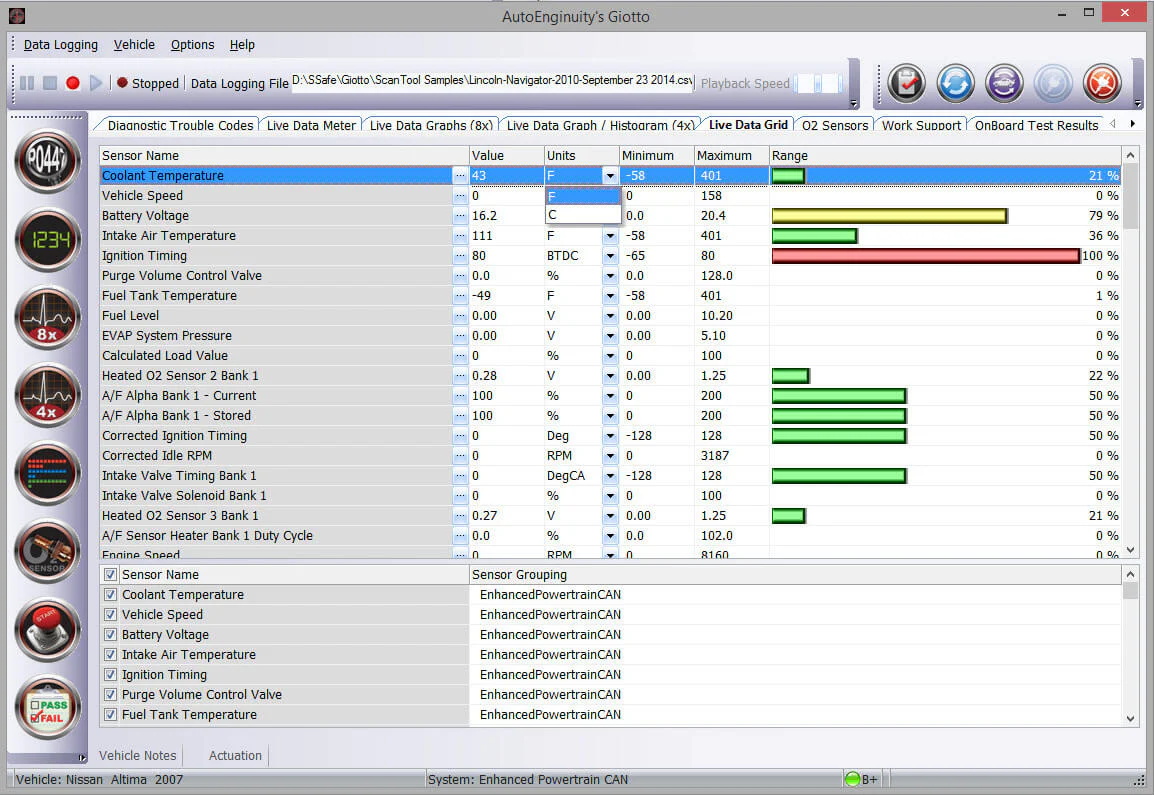Switch to OnBoard Test Results tab
1154x795 pixels.
click(x=1036, y=125)
